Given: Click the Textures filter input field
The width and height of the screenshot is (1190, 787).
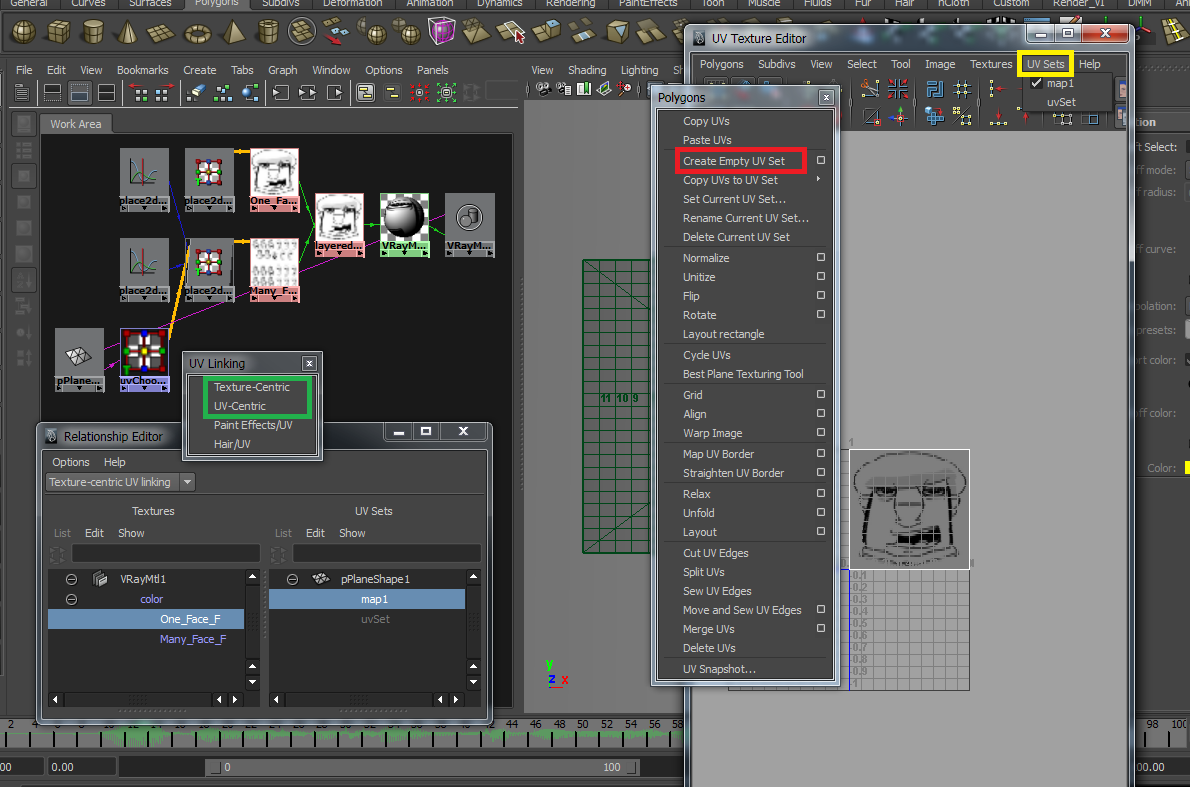Looking at the screenshot, I should click(x=165, y=553).
